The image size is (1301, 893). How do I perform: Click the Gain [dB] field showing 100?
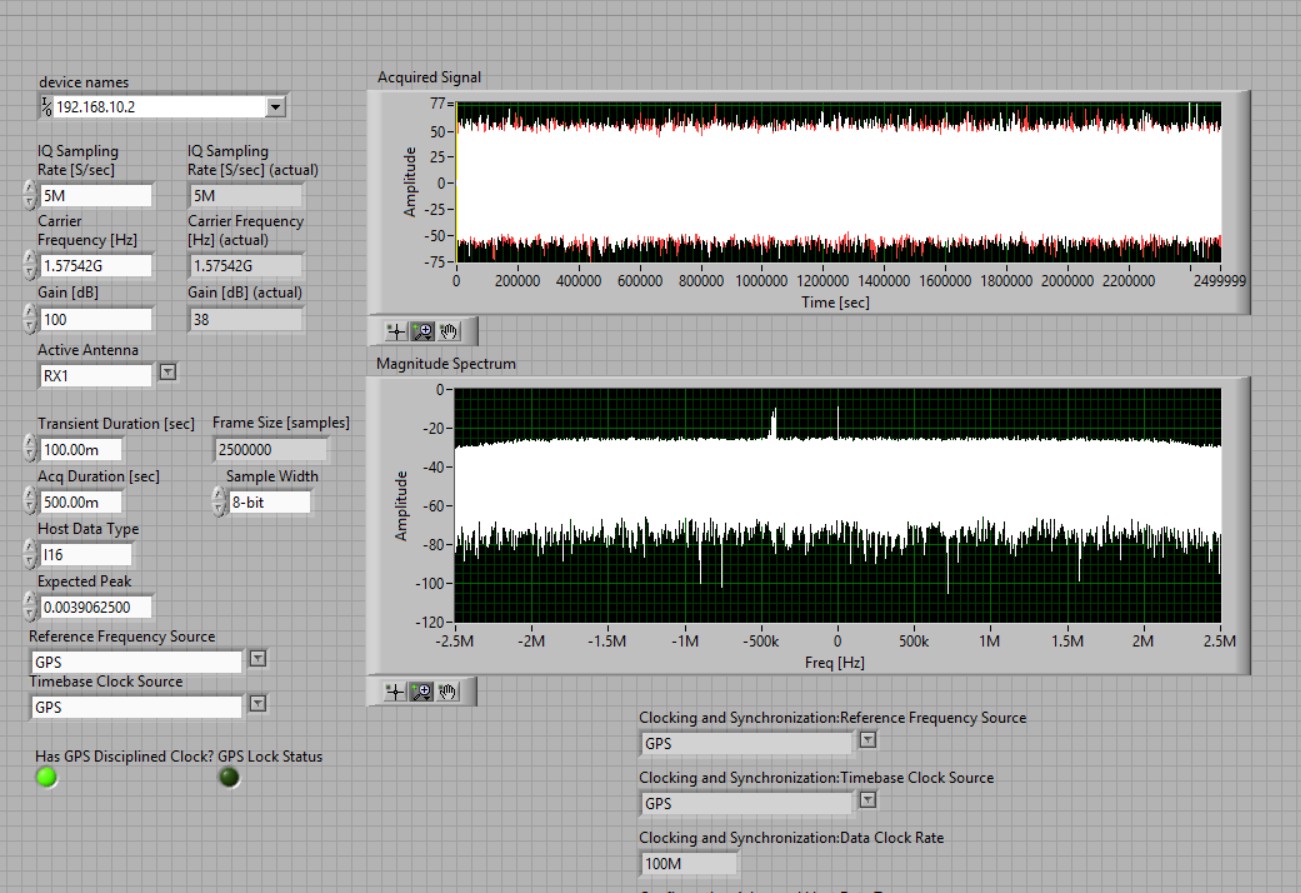pos(96,319)
